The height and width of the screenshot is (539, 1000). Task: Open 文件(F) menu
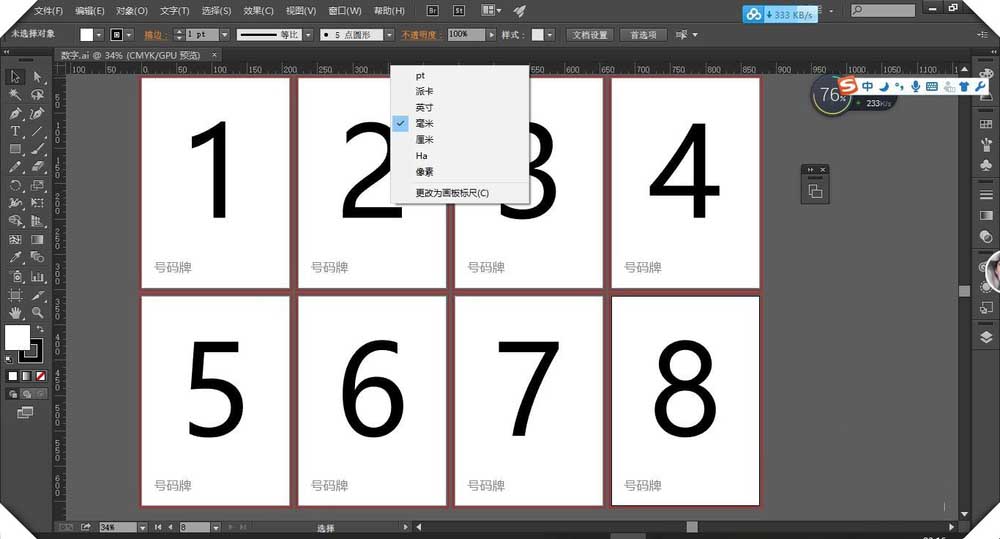[x=48, y=11]
